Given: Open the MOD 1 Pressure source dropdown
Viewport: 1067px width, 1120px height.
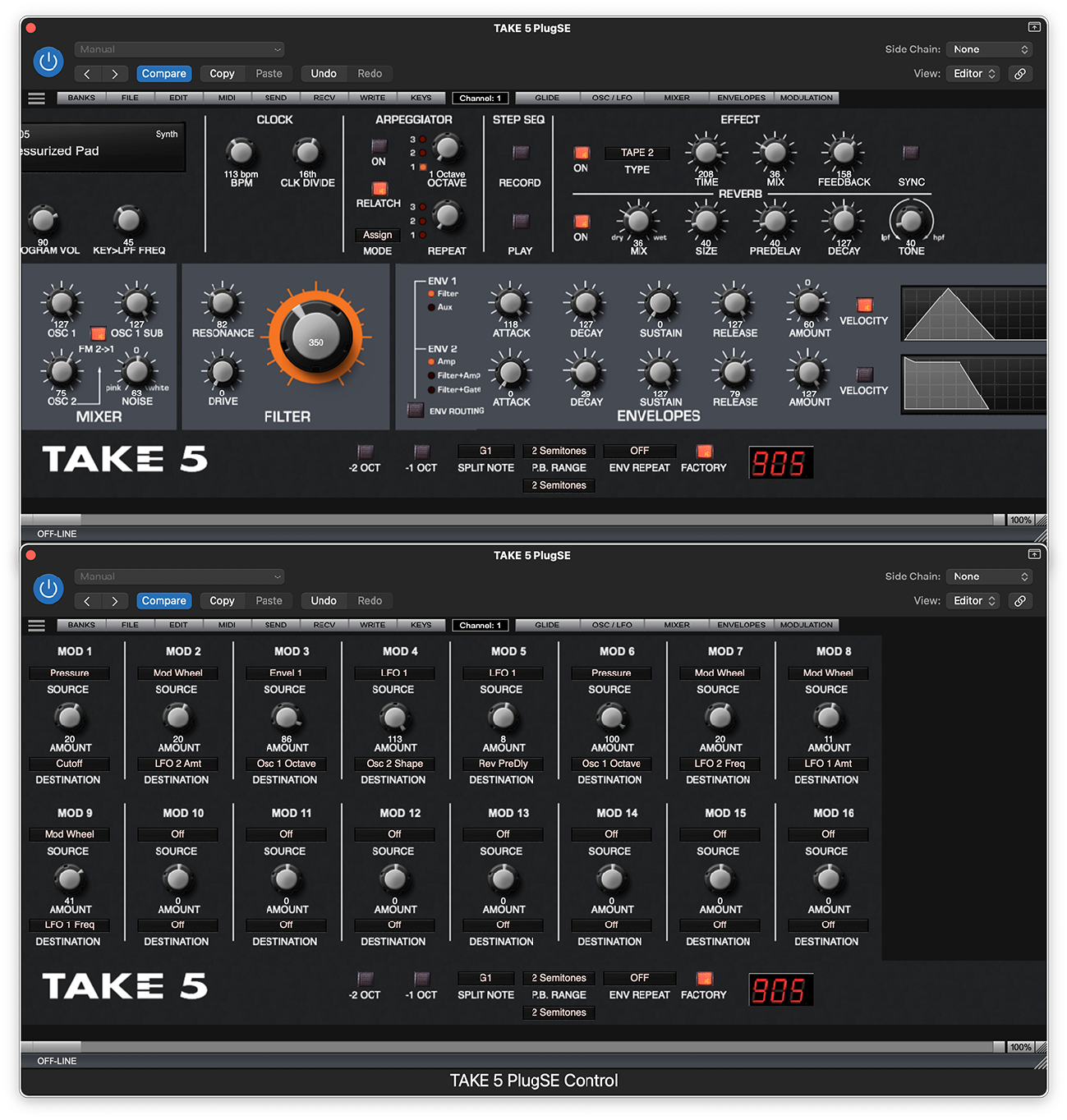Looking at the screenshot, I should coord(70,673).
